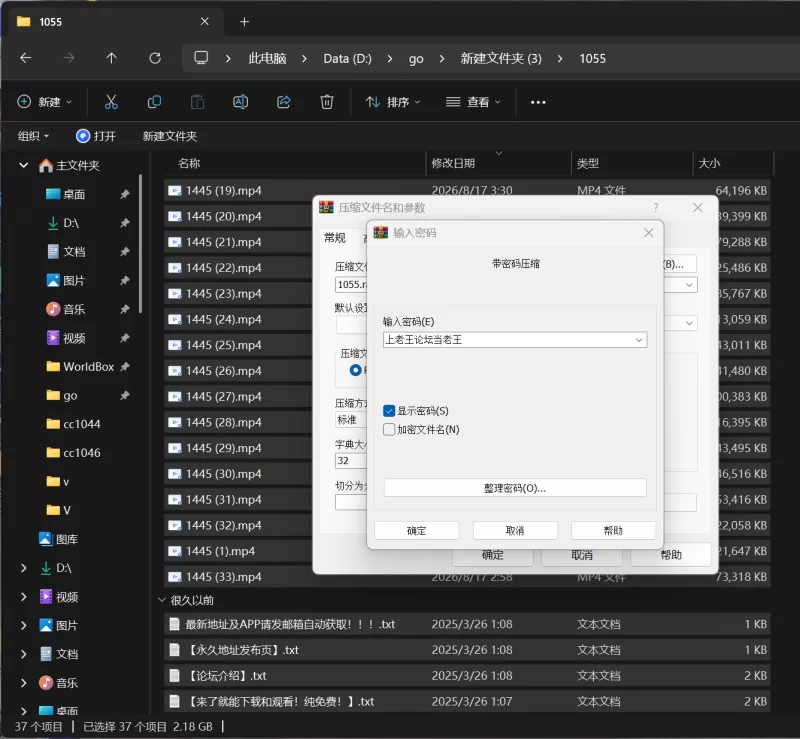Click 新建文件夹 (3) breadcrumb segment
Screen dimensions: 800x739
pyautogui.click(x=501, y=58)
